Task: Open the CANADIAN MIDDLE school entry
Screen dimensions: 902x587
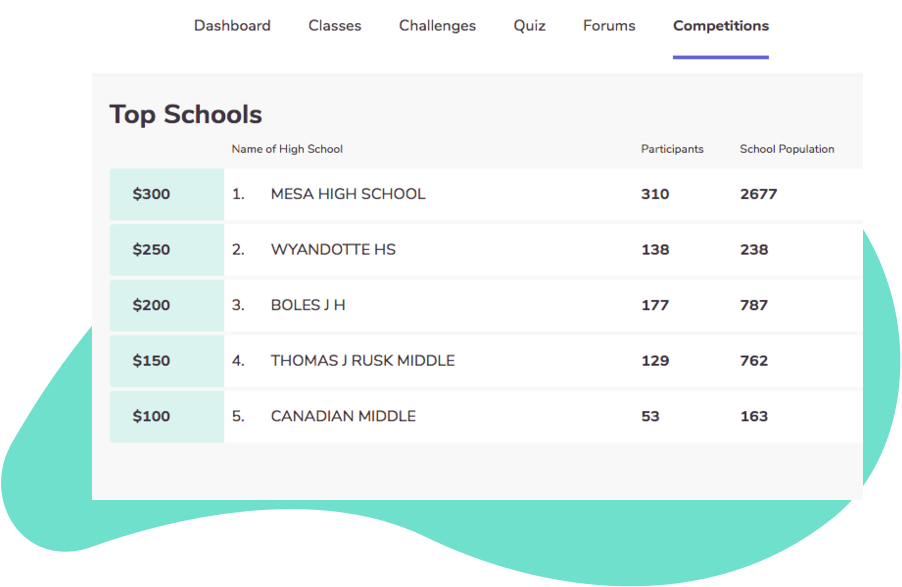Action: tap(343, 416)
